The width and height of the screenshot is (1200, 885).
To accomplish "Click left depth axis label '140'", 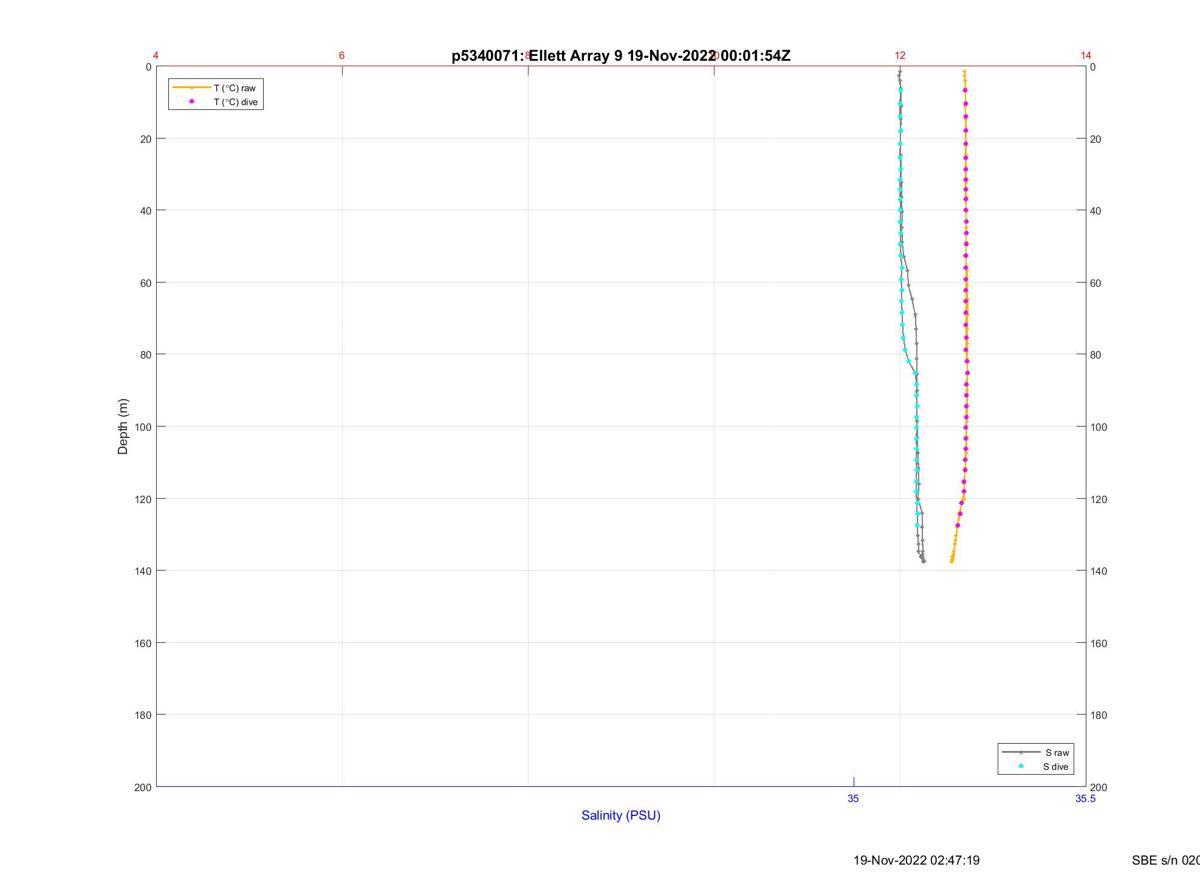I will click(143, 571).
